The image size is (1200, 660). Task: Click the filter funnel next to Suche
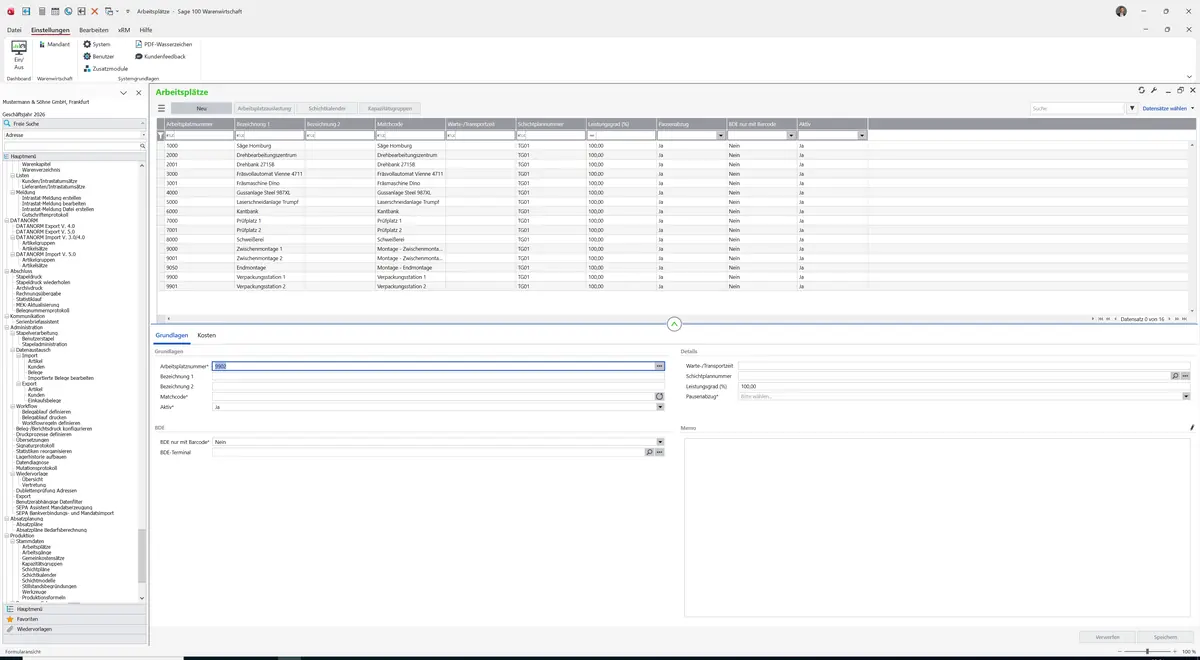pyautogui.click(x=1132, y=108)
